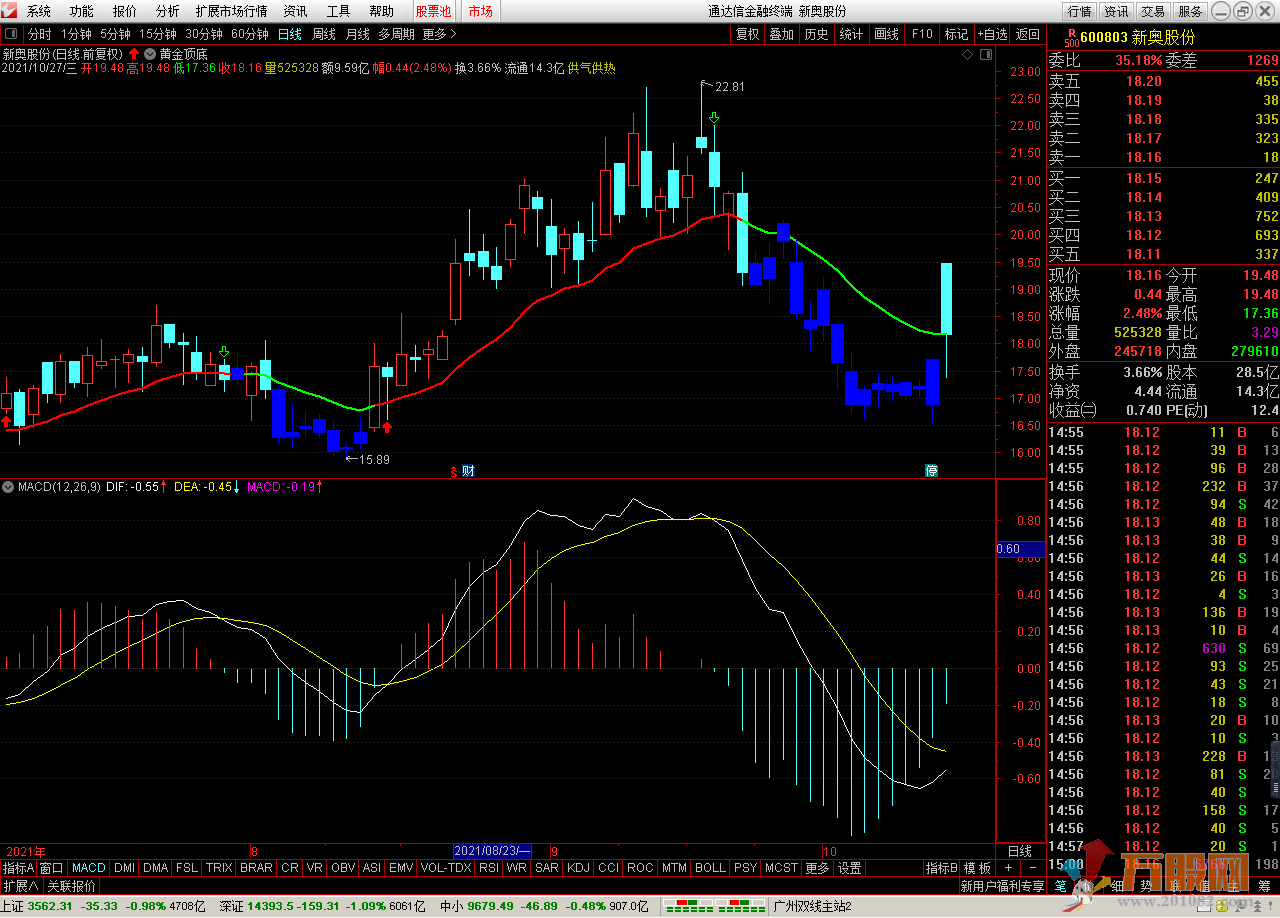This screenshot has height=918, width=1280.
Task: Select the VOL-TDX indicator tab
Action: click(446, 868)
